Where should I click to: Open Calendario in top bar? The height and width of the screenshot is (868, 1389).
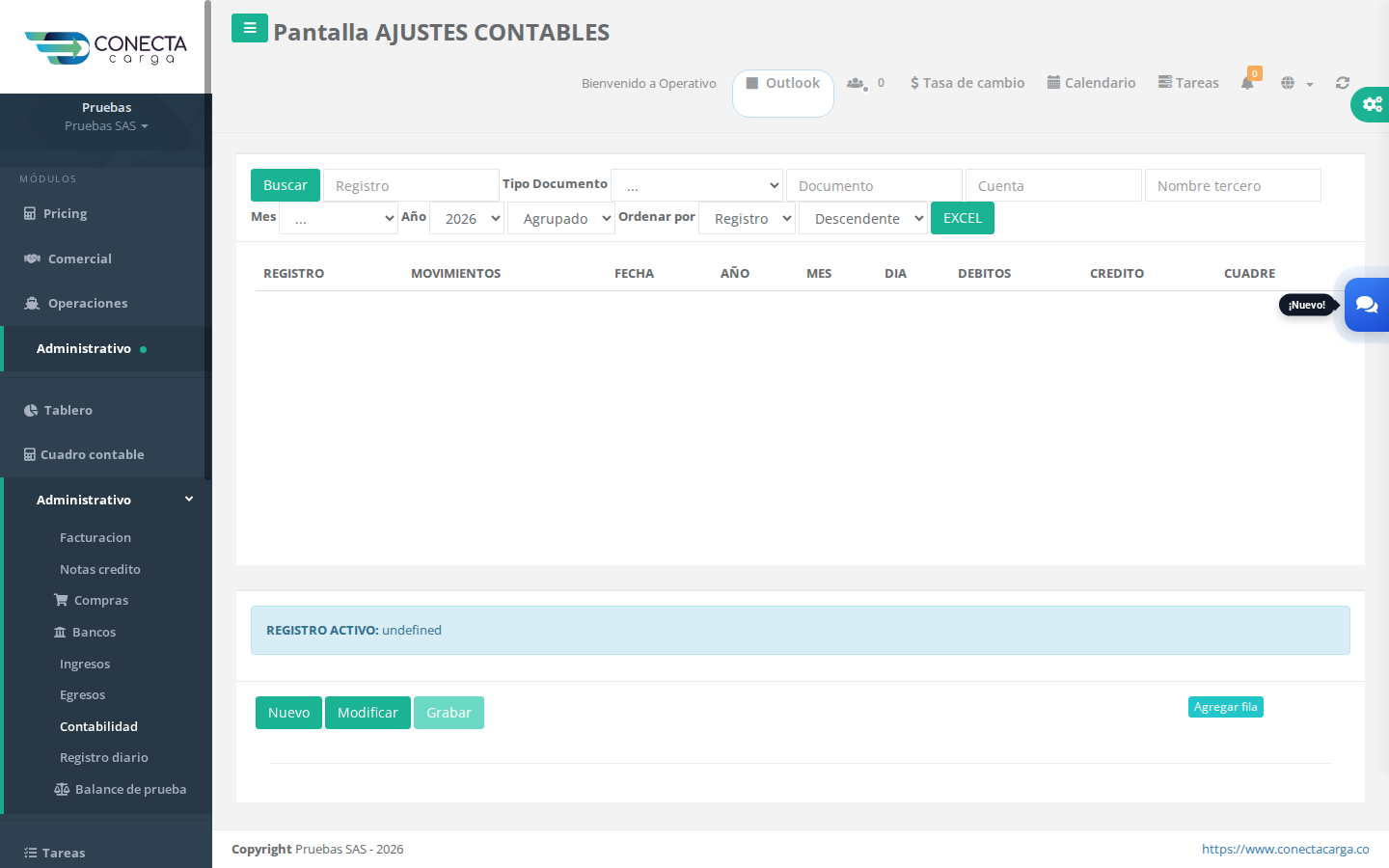tap(1091, 83)
